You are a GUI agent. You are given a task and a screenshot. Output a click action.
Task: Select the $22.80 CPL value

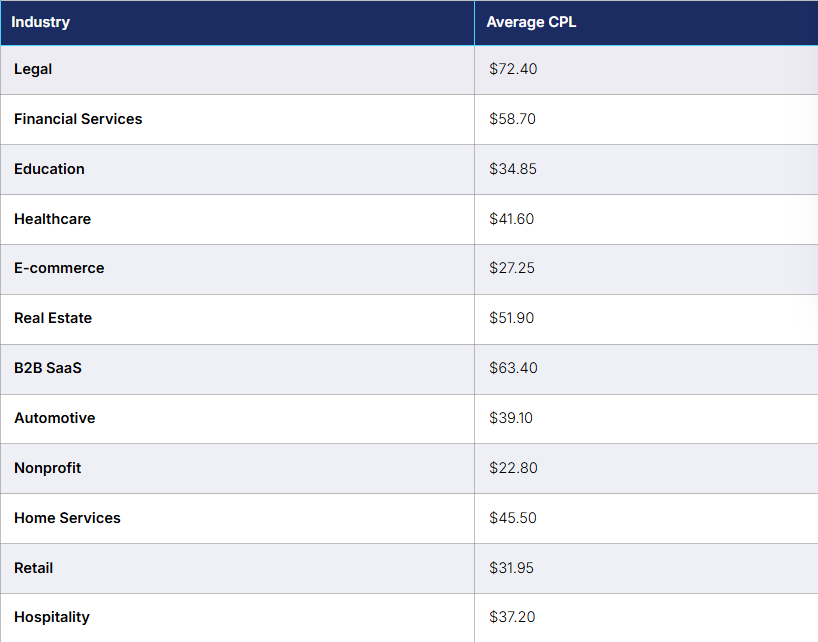513,468
